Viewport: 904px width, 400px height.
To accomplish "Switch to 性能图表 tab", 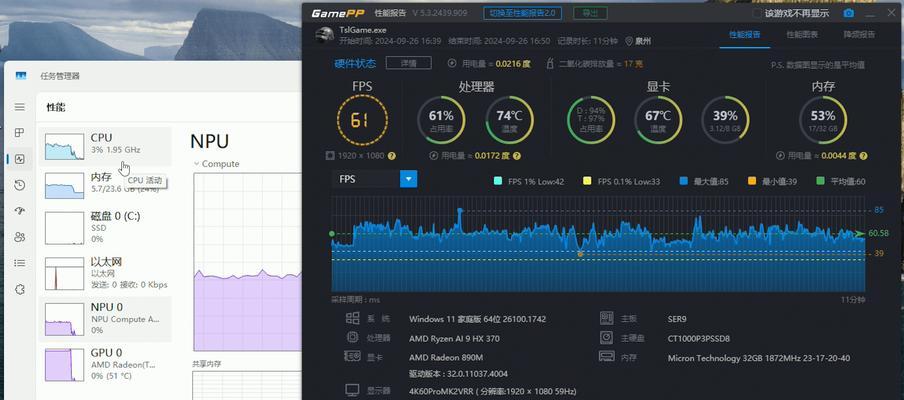I will pyautogui.click(x=802, y=35).
